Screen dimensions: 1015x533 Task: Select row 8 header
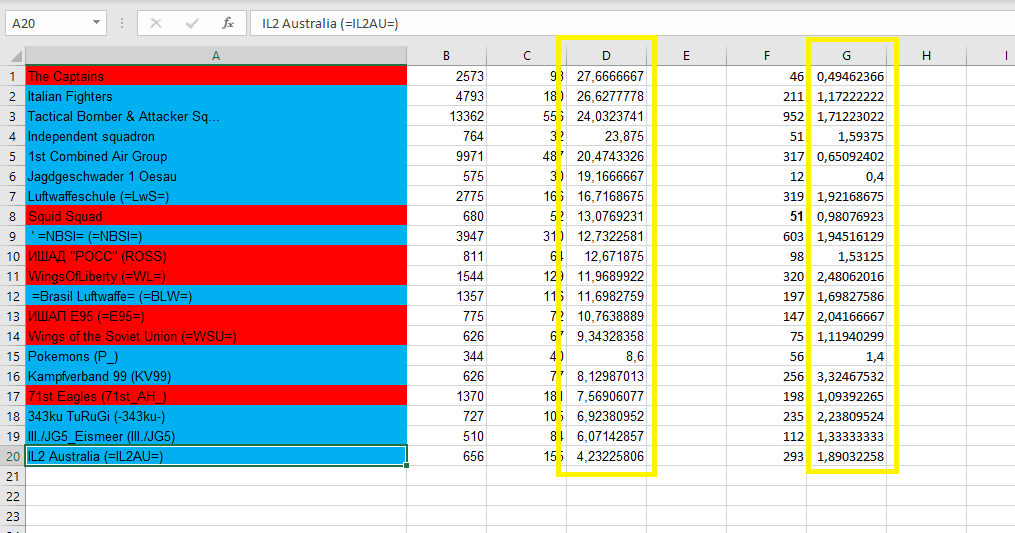(x=12, y=216)
